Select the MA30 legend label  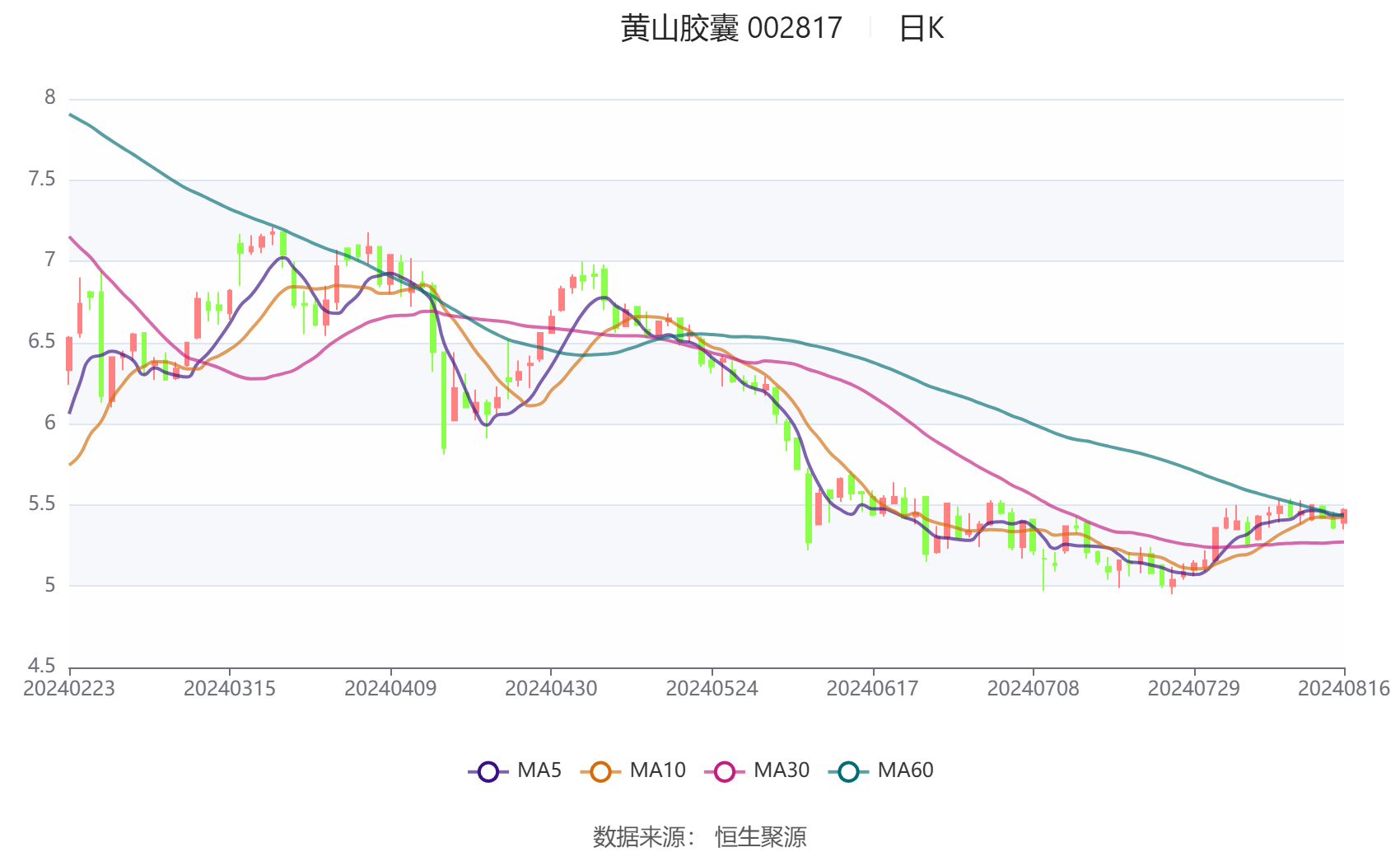782,770
